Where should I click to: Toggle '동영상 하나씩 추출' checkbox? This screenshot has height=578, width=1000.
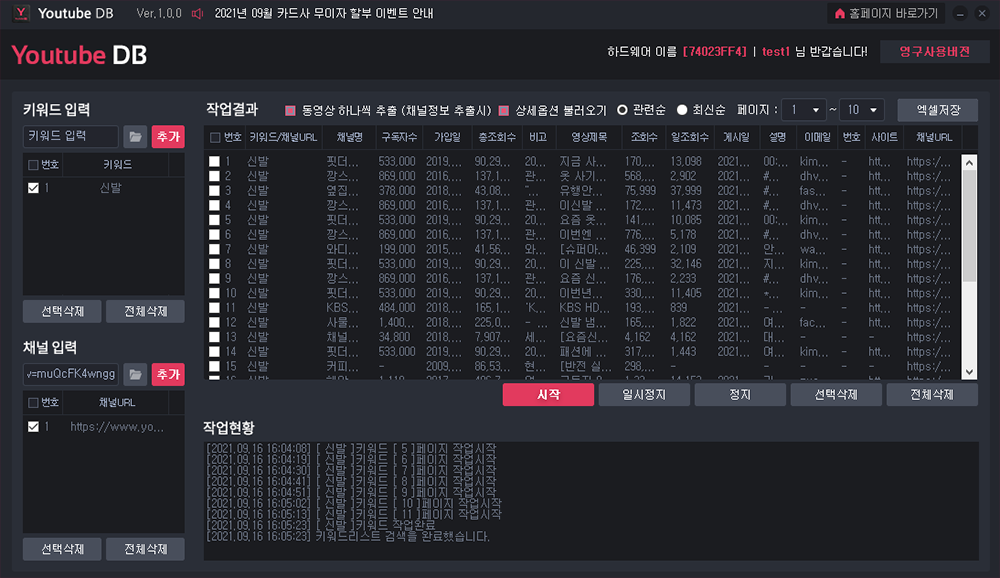pyautogui.click(x=291, y=110)
